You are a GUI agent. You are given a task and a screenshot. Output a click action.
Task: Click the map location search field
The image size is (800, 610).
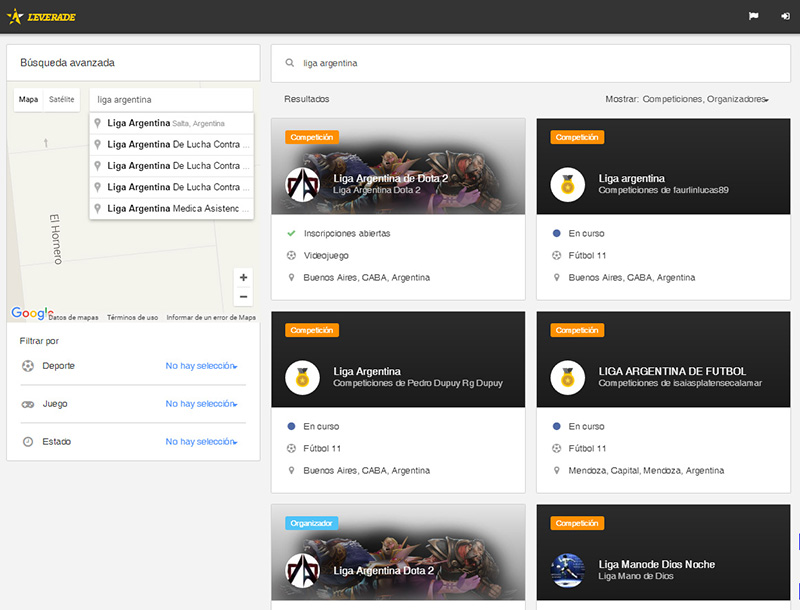point(170,100)
